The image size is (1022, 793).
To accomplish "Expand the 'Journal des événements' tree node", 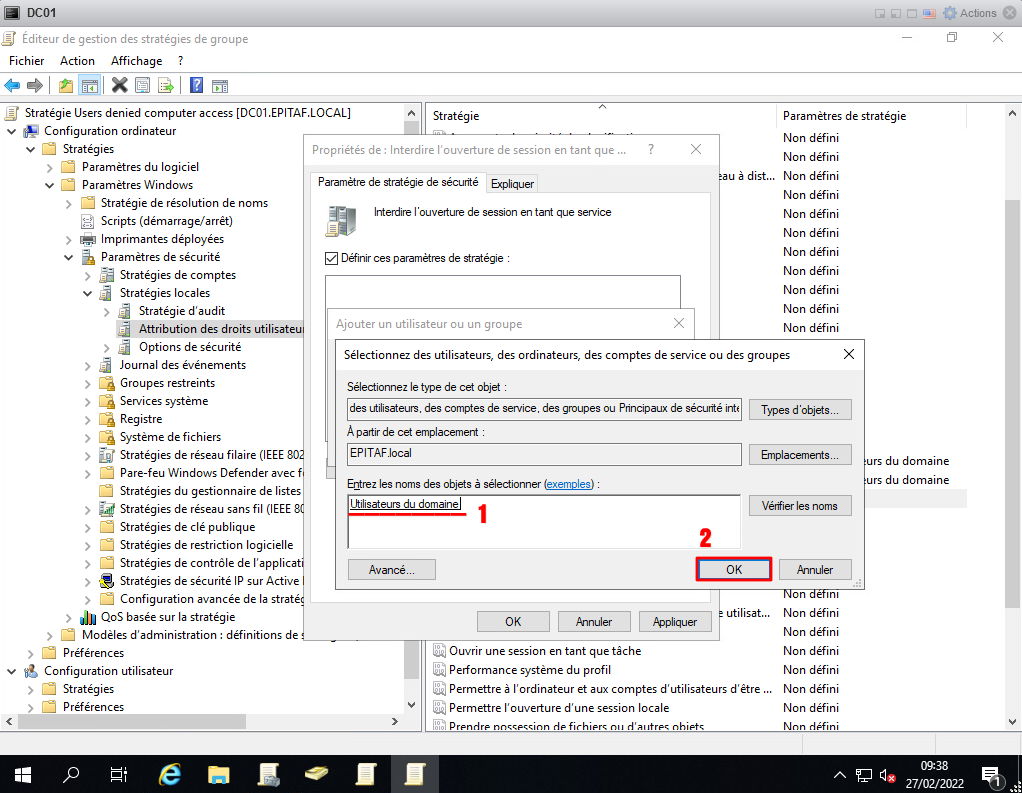I will (x=88, y=365).
